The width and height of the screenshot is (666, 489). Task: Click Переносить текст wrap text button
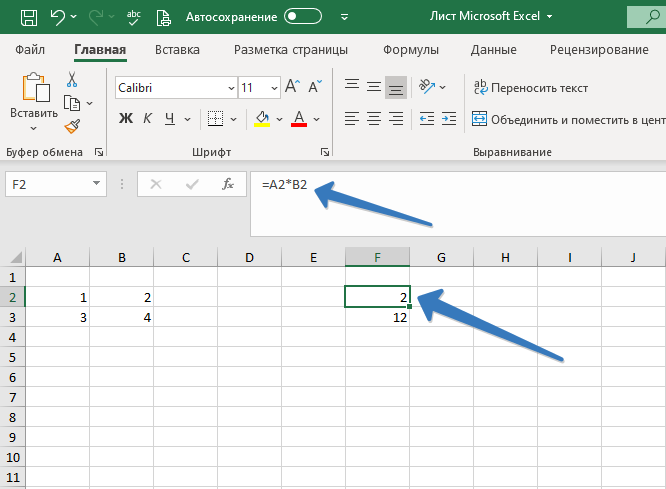(x=531, y=88)
